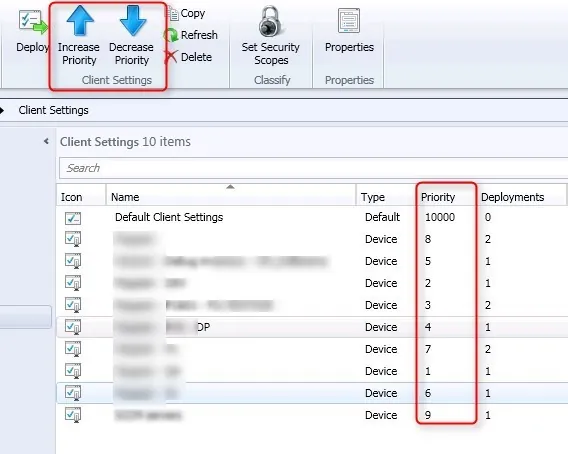Click the Default type cell

[382, 217]
